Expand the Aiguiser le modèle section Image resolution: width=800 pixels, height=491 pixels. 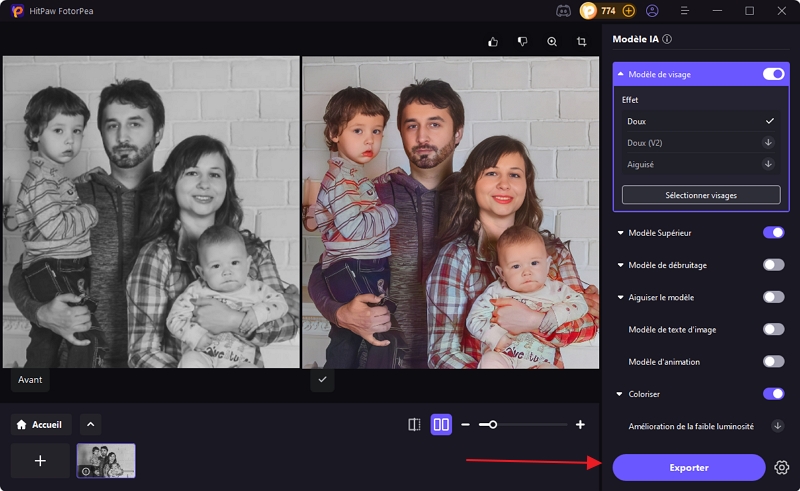click(x=620, y=297)
